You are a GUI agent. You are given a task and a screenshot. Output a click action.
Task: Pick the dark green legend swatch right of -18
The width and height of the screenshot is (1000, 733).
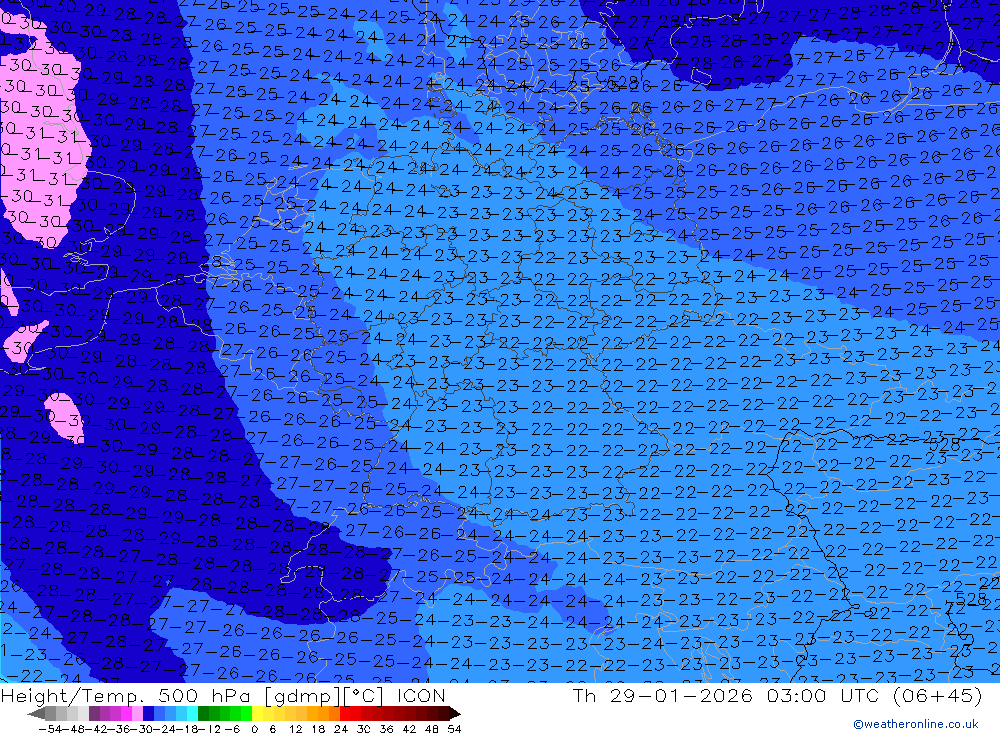click(x=203, y=713)
